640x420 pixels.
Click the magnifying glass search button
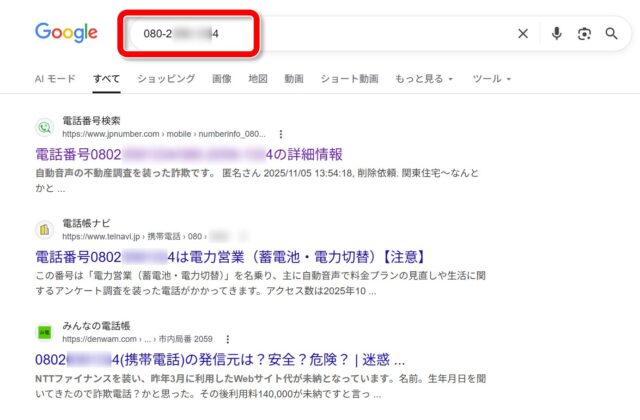[612, 34]
